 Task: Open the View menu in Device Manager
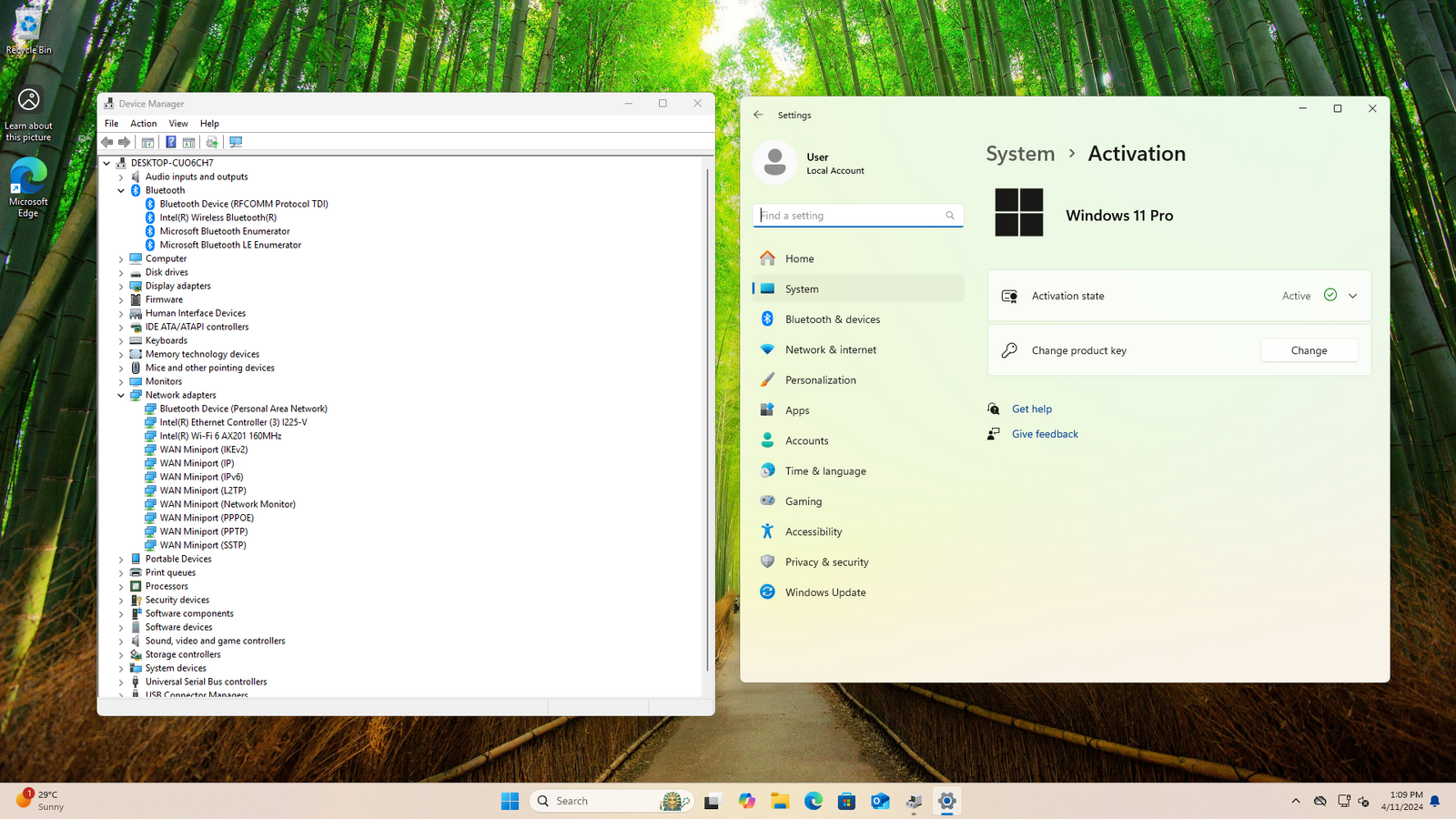(x=178, y=124)
